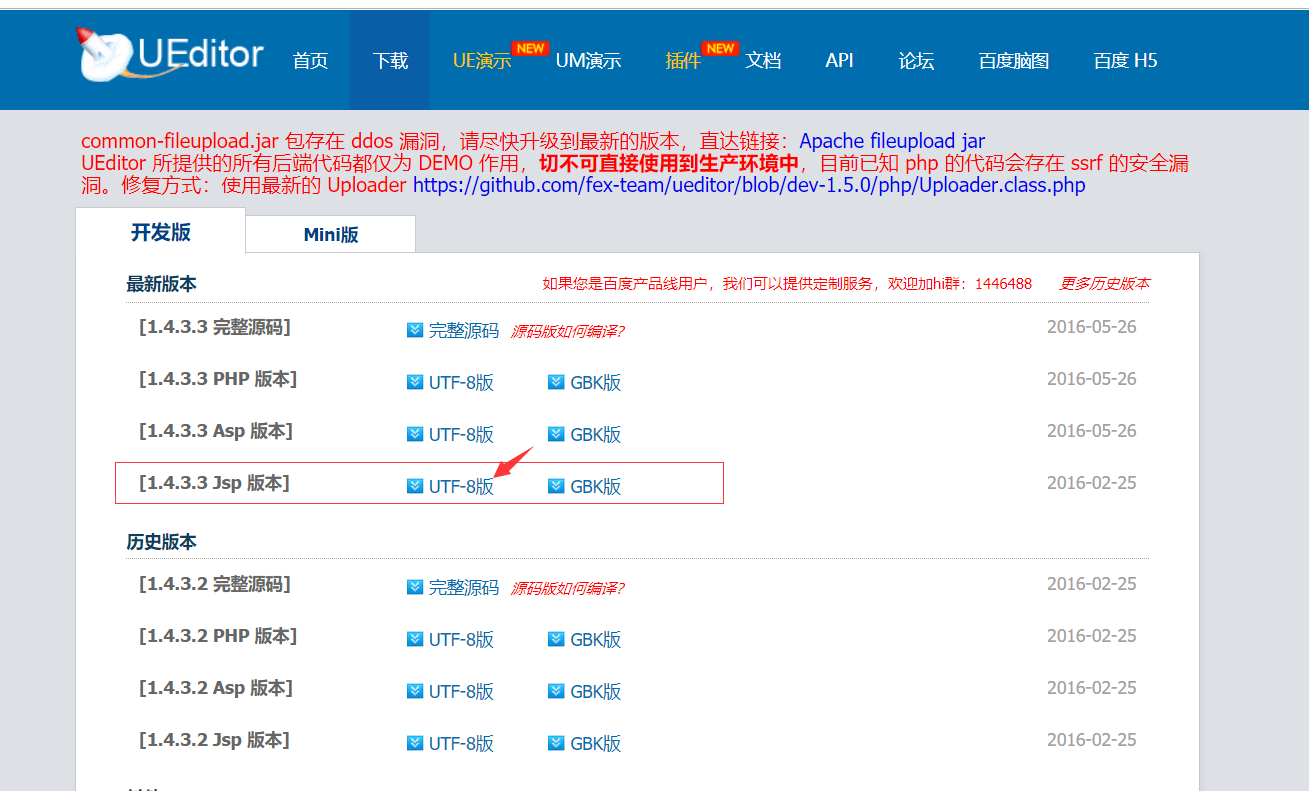Open 百度脑图 from the navigation
1309x791 pixels.
coord(1014,60)
